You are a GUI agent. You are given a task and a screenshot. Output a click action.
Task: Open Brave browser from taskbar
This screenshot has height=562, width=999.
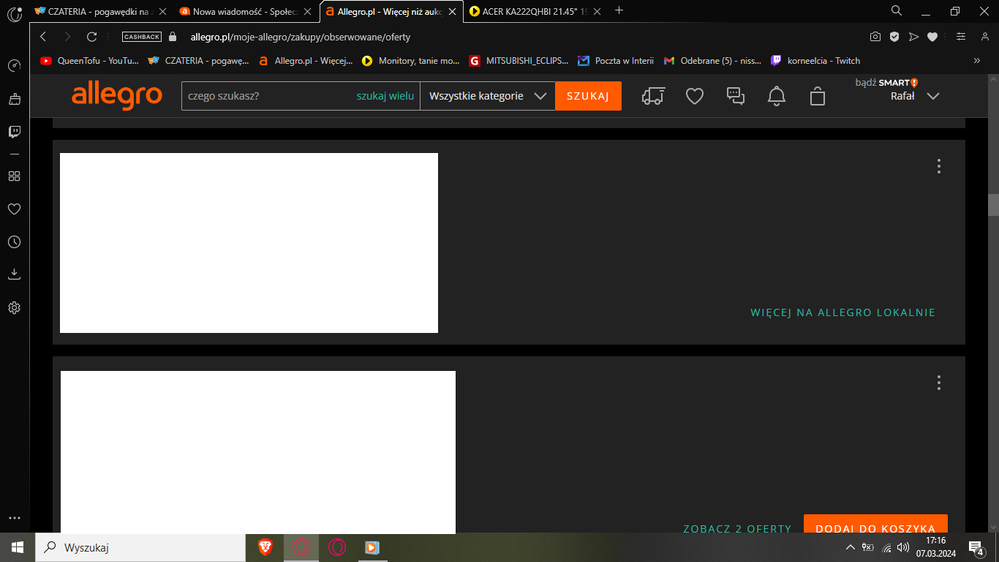pyautogui.click(x=265, y=547)
